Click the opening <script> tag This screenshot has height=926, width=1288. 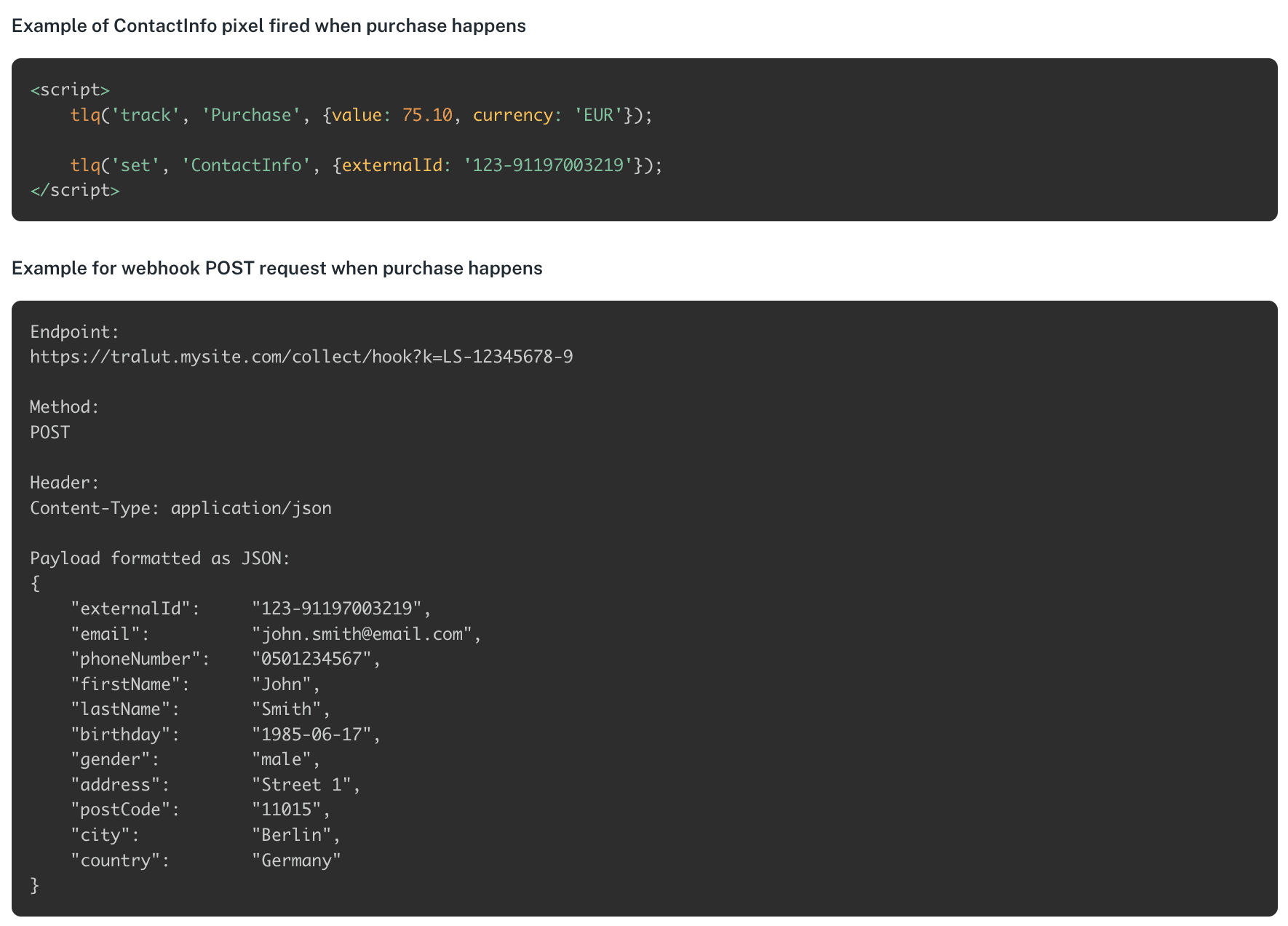(70, 90)
